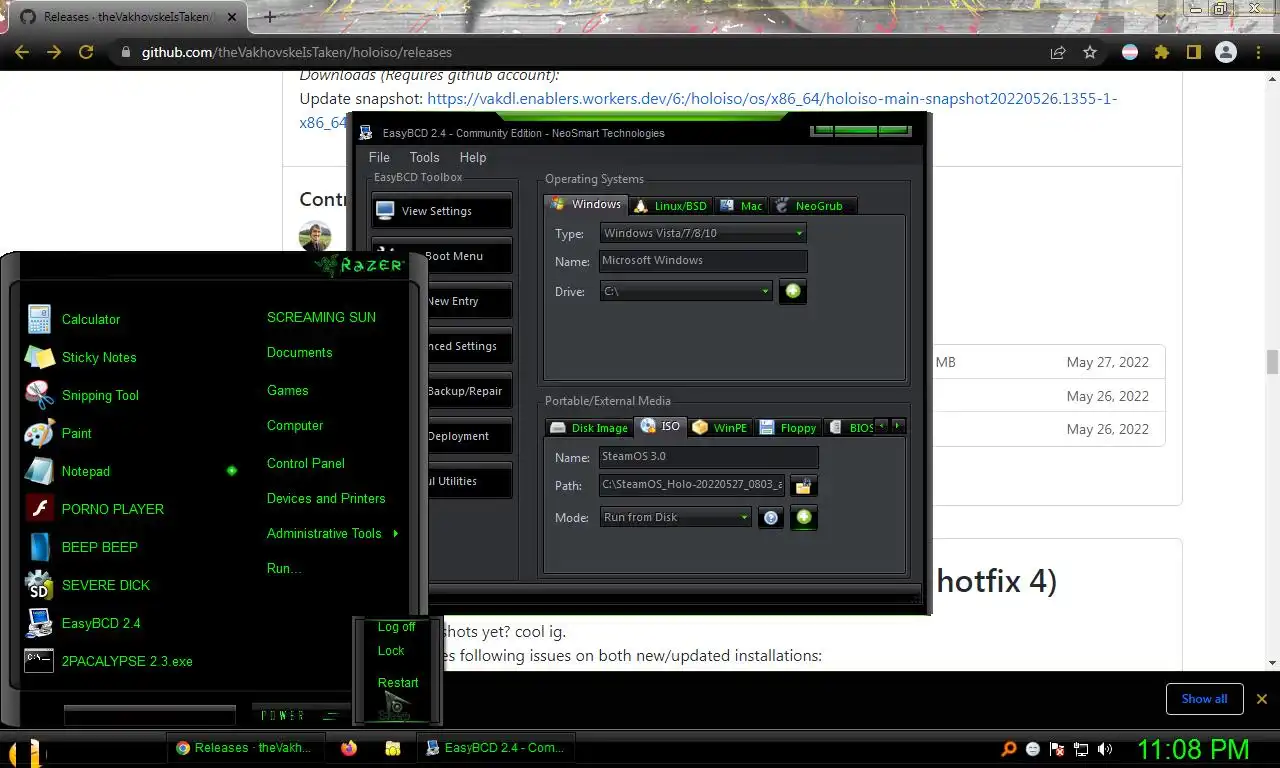Open Snipping Tool scissors icon
The height and width of the screenshot is (768, 1280).
39,395
